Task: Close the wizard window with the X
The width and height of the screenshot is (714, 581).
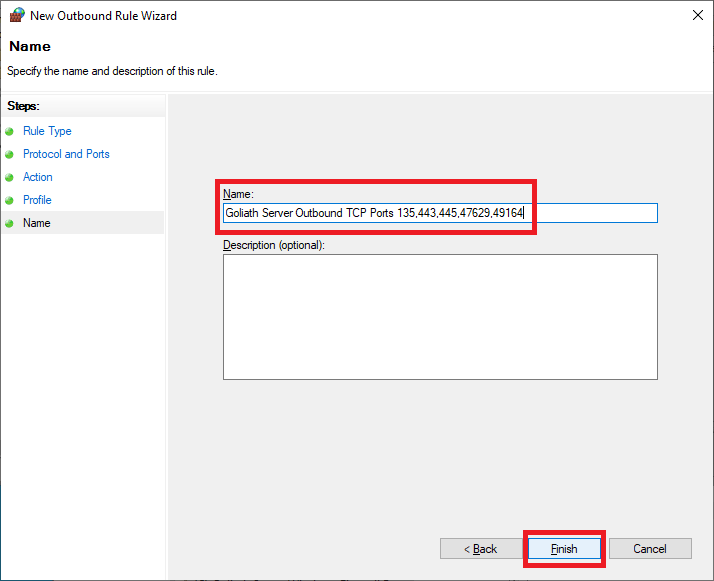Action: 695,16
